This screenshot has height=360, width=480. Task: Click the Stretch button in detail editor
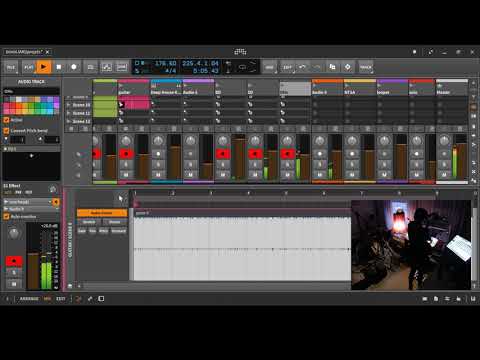[89, 222]
